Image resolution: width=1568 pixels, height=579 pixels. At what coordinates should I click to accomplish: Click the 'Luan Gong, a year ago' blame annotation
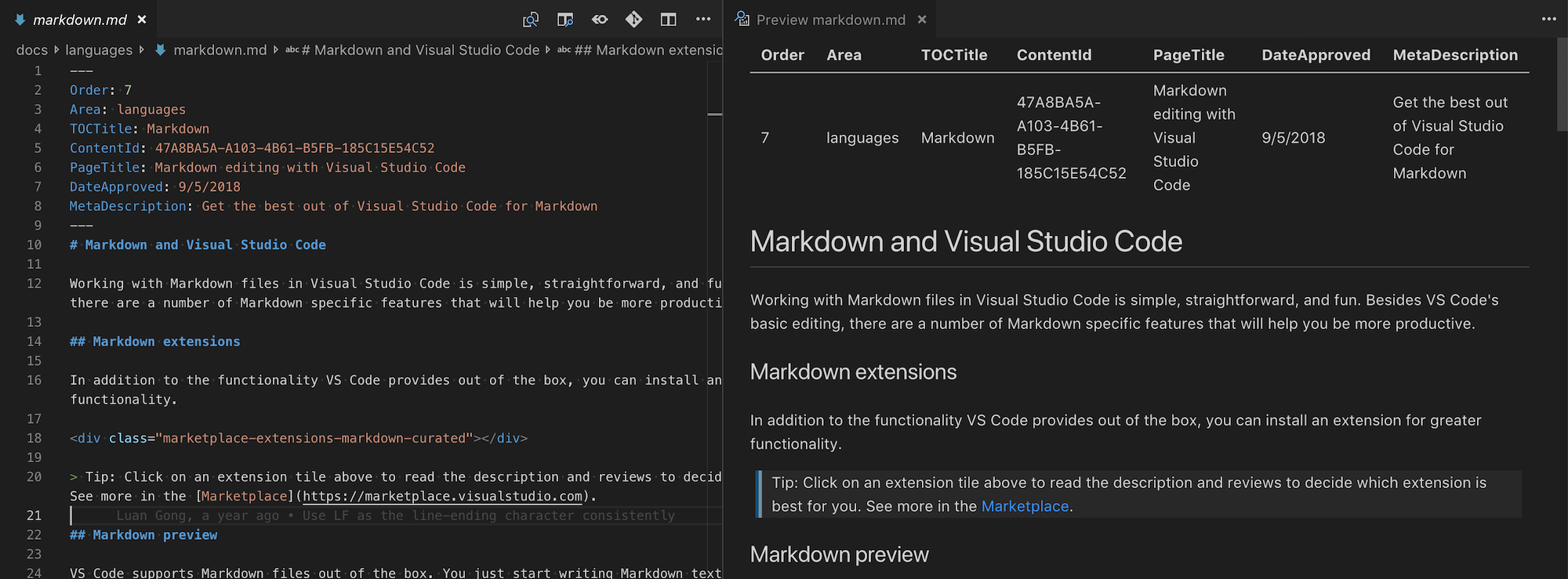pos(395,516)
